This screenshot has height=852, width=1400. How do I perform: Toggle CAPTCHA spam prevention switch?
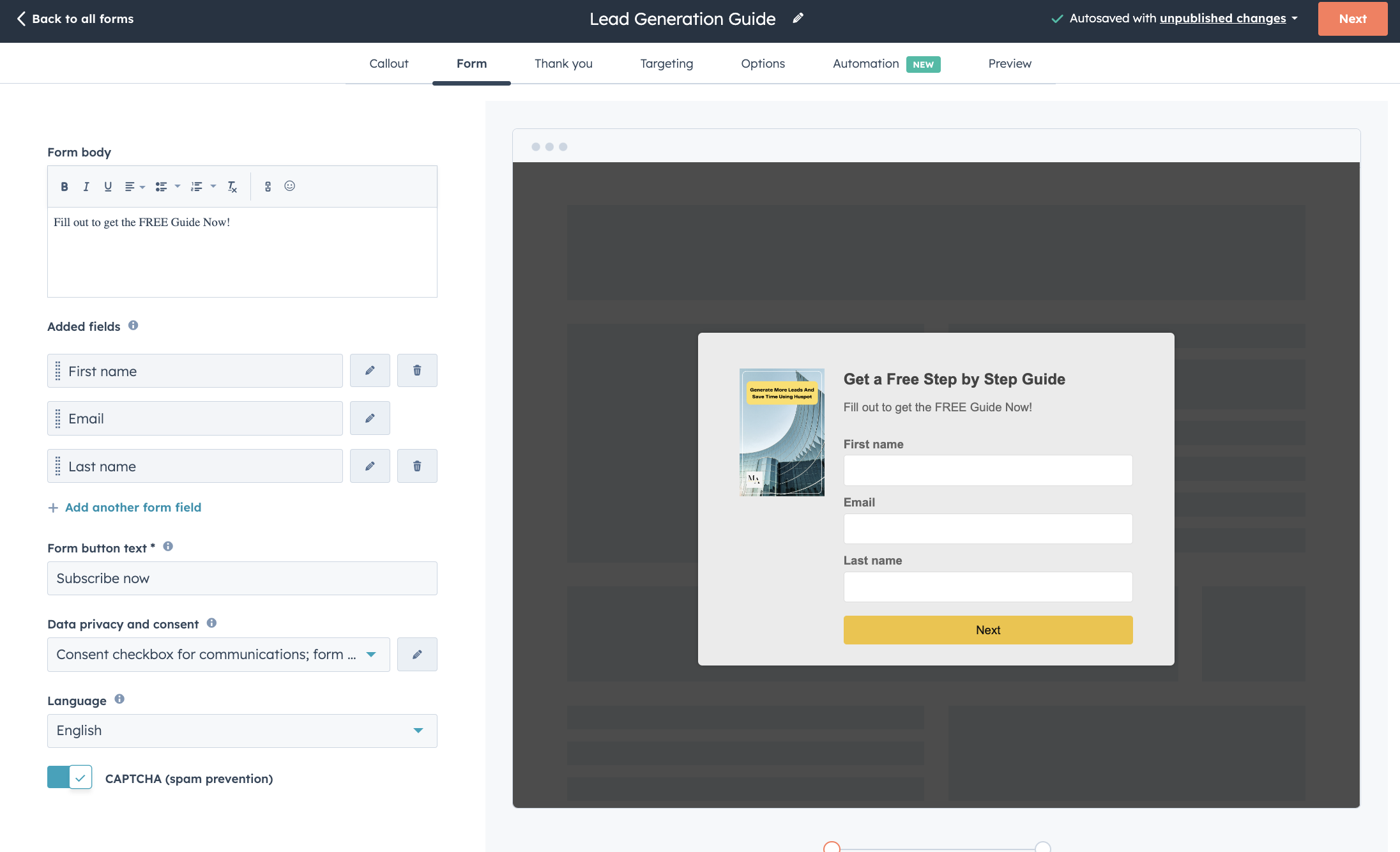point(70,777)
